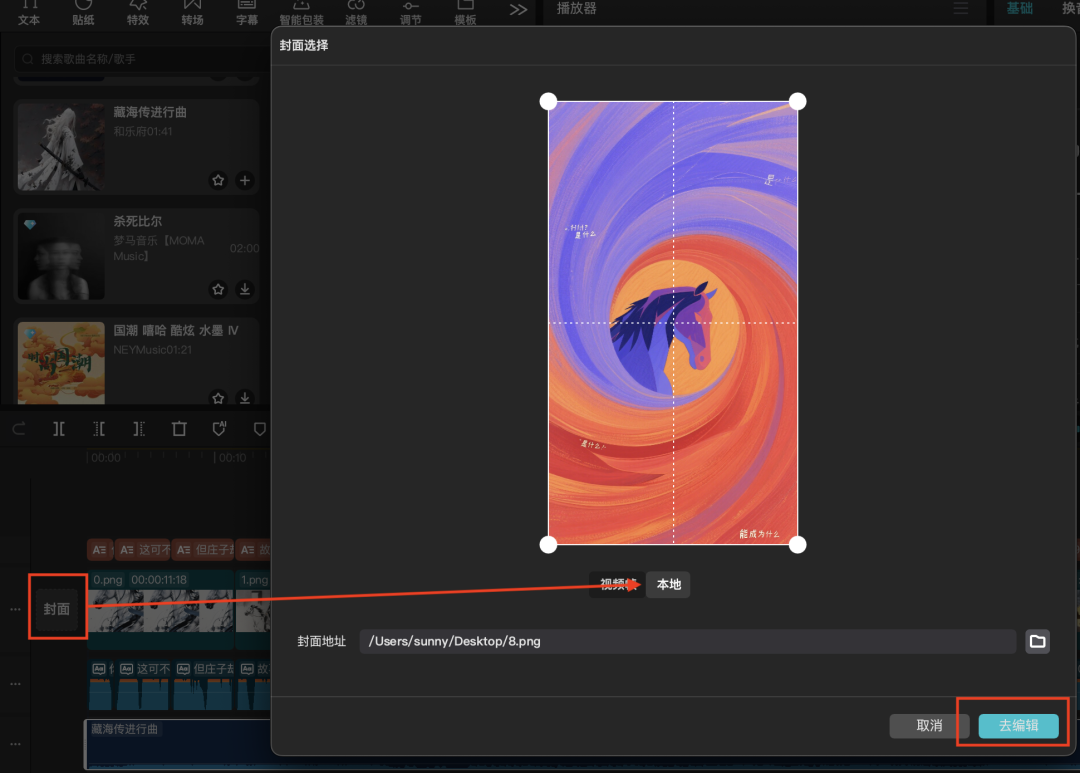Viewport: 1080px width, 773px height.
Task: Expand more tools with the >> arrow
Action: (518, 10)
